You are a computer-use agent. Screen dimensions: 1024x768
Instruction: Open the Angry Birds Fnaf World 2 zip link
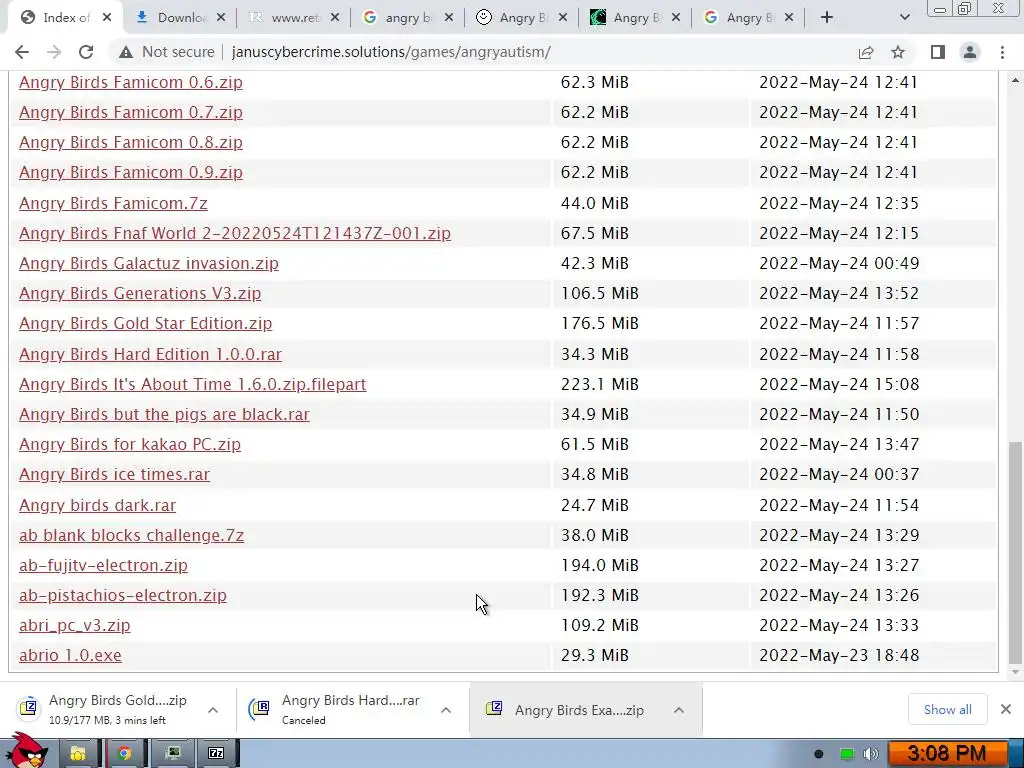[x=235, y=233]
